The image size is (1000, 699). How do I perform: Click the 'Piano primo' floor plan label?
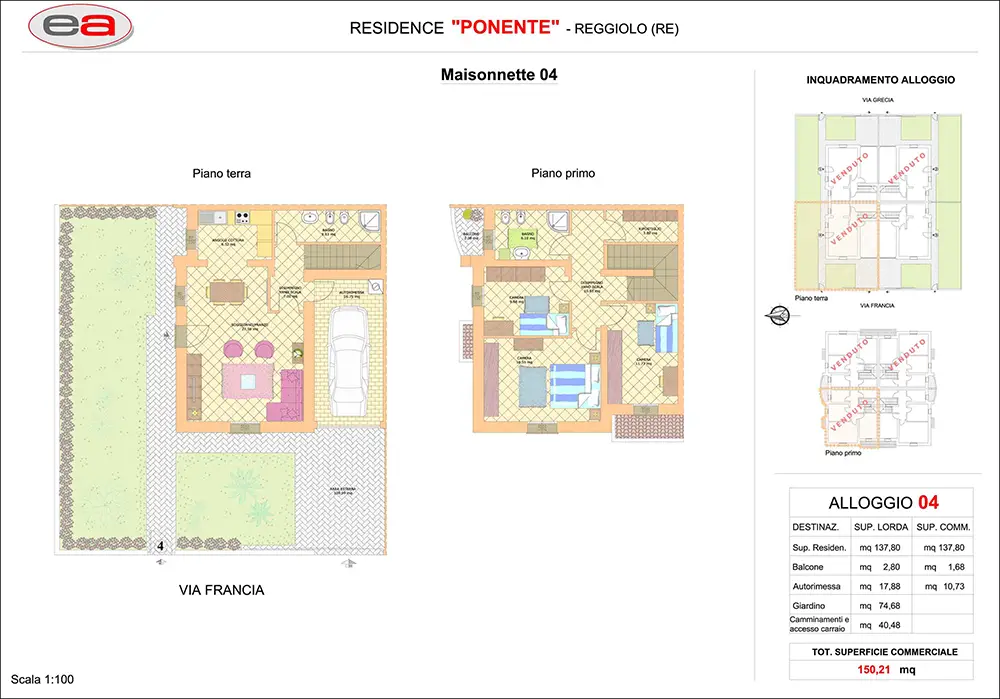click(563, 173)
